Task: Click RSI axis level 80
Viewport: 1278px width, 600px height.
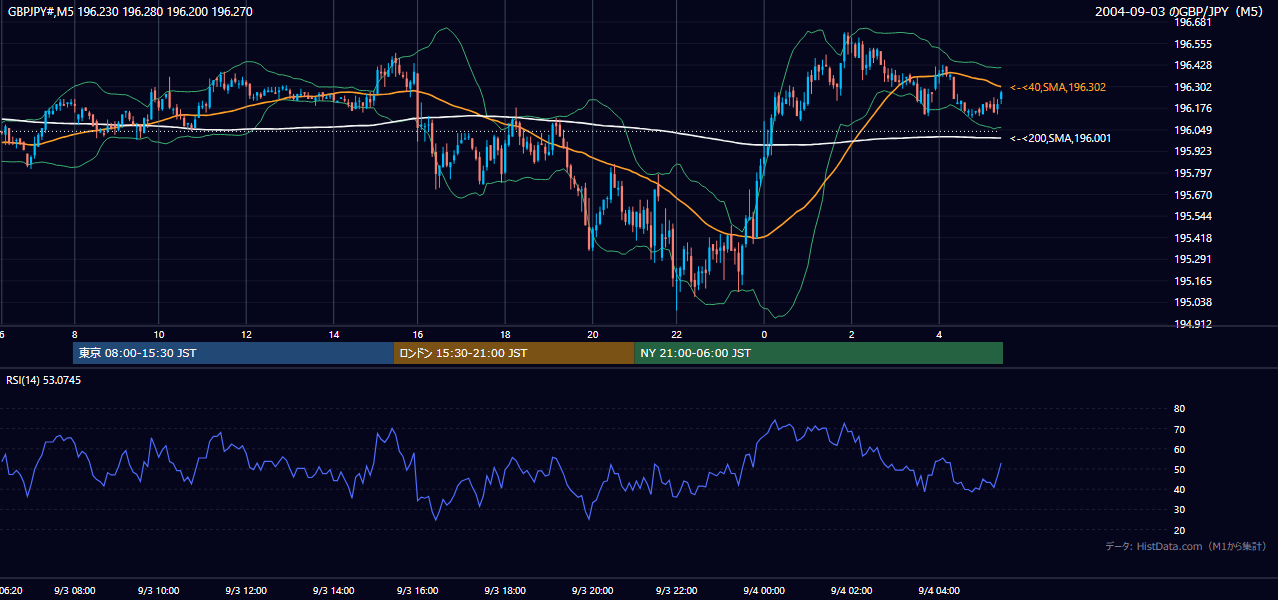Action: click(x=1179, y=409)
